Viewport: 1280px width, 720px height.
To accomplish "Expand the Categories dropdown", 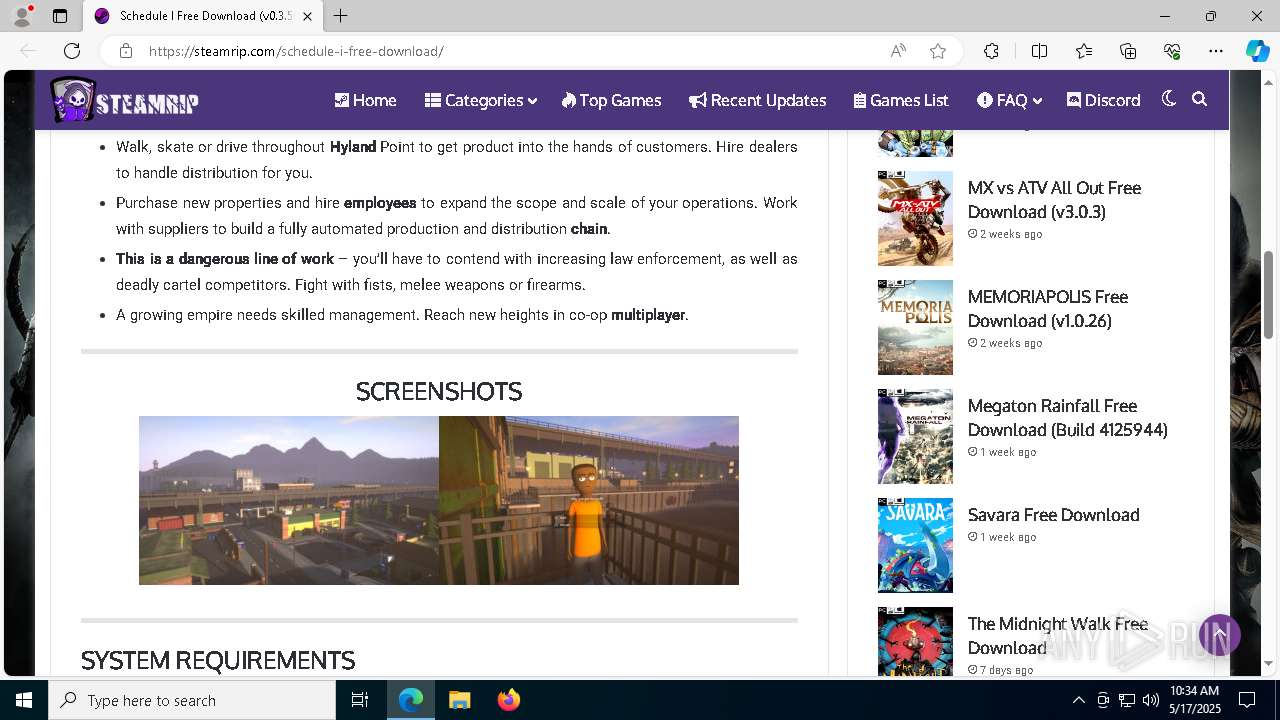I will tap(481, 100).
